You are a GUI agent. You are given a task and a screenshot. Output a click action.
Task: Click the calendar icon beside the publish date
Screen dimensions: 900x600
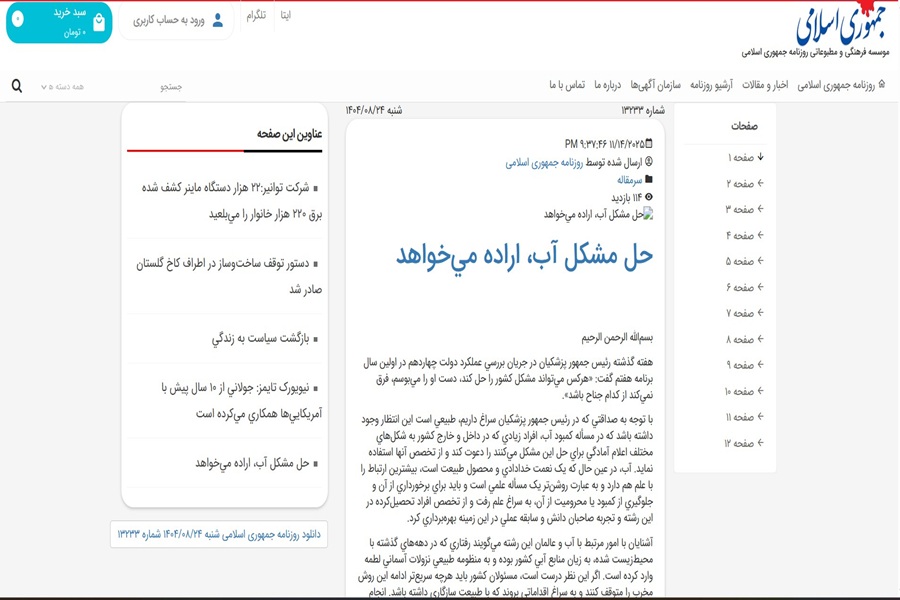649,144
